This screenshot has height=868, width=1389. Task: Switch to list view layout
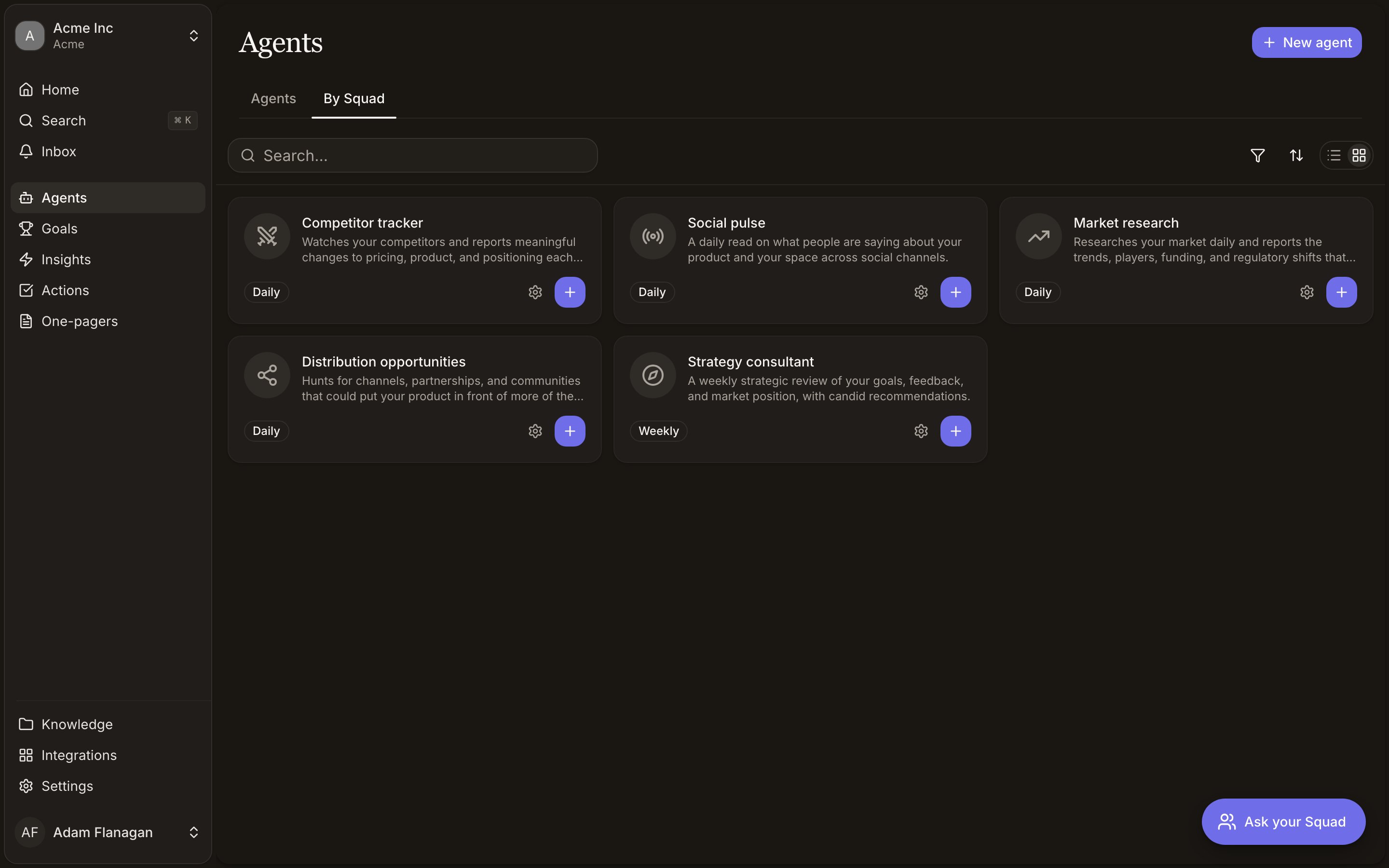(1334, 156)
